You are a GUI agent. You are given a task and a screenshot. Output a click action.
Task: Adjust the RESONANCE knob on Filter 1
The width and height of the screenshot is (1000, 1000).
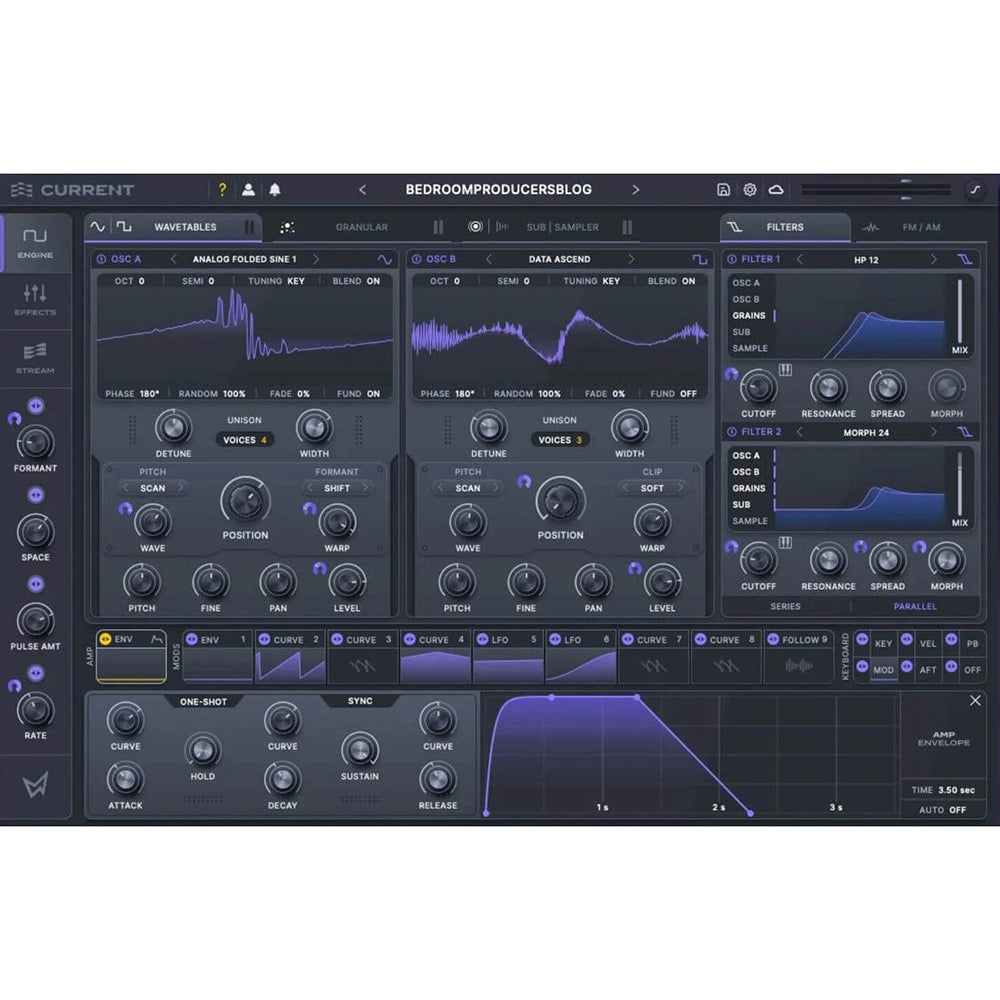[x=827, y=389]
